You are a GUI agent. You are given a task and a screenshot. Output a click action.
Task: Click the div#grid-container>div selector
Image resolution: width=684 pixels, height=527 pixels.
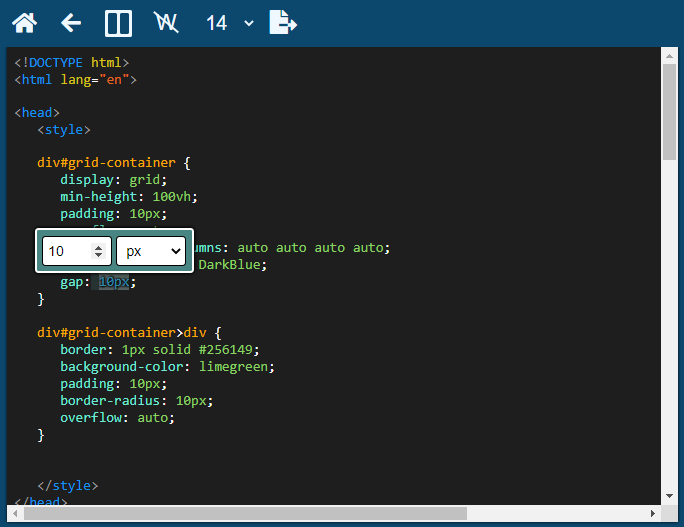[122, 333]
